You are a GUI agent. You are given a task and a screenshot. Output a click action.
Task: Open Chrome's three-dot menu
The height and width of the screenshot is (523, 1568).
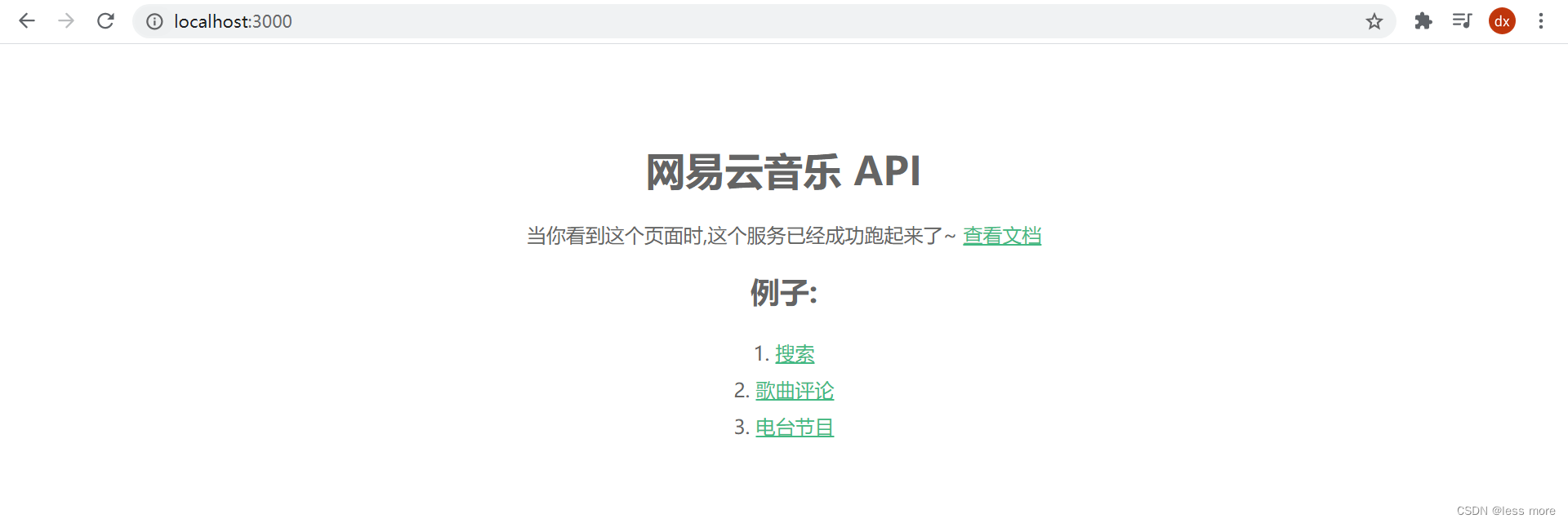[1541, 21]
